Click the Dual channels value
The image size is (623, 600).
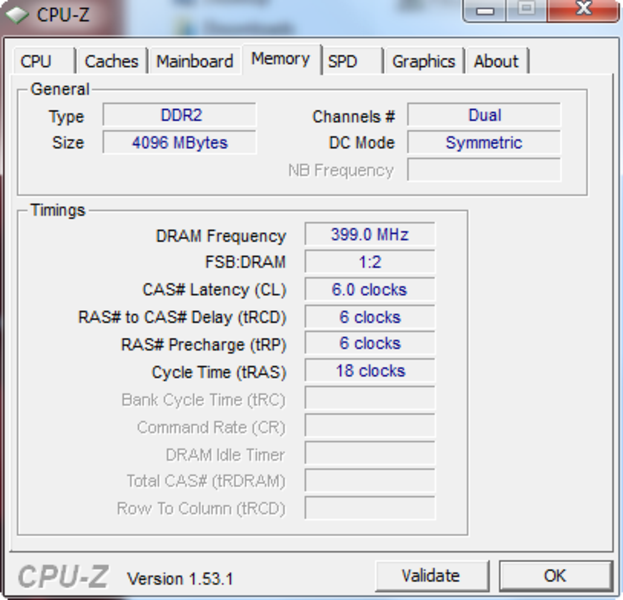click(x=484, y=115)
